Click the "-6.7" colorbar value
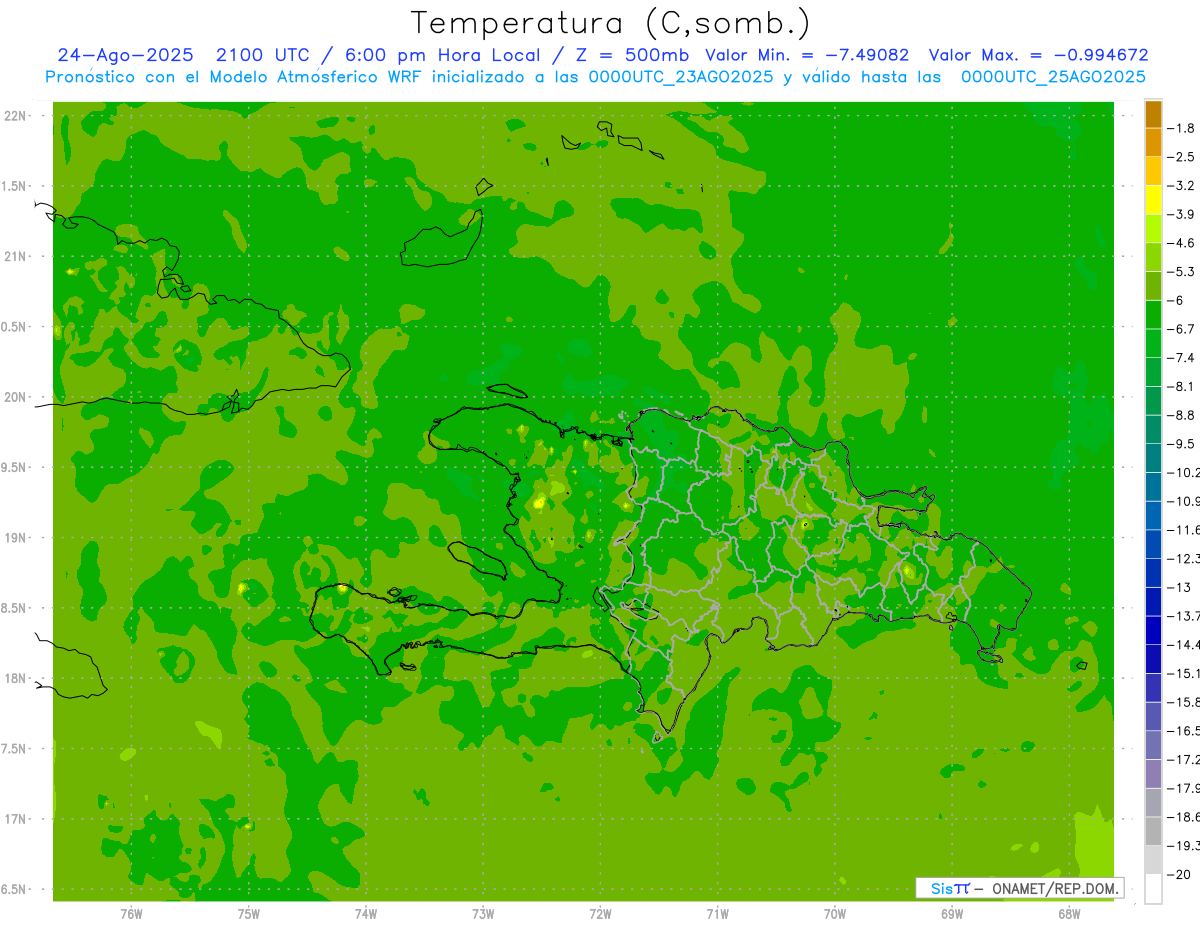Viewport: 1200px width, 927px height. tap(1182, 329)
